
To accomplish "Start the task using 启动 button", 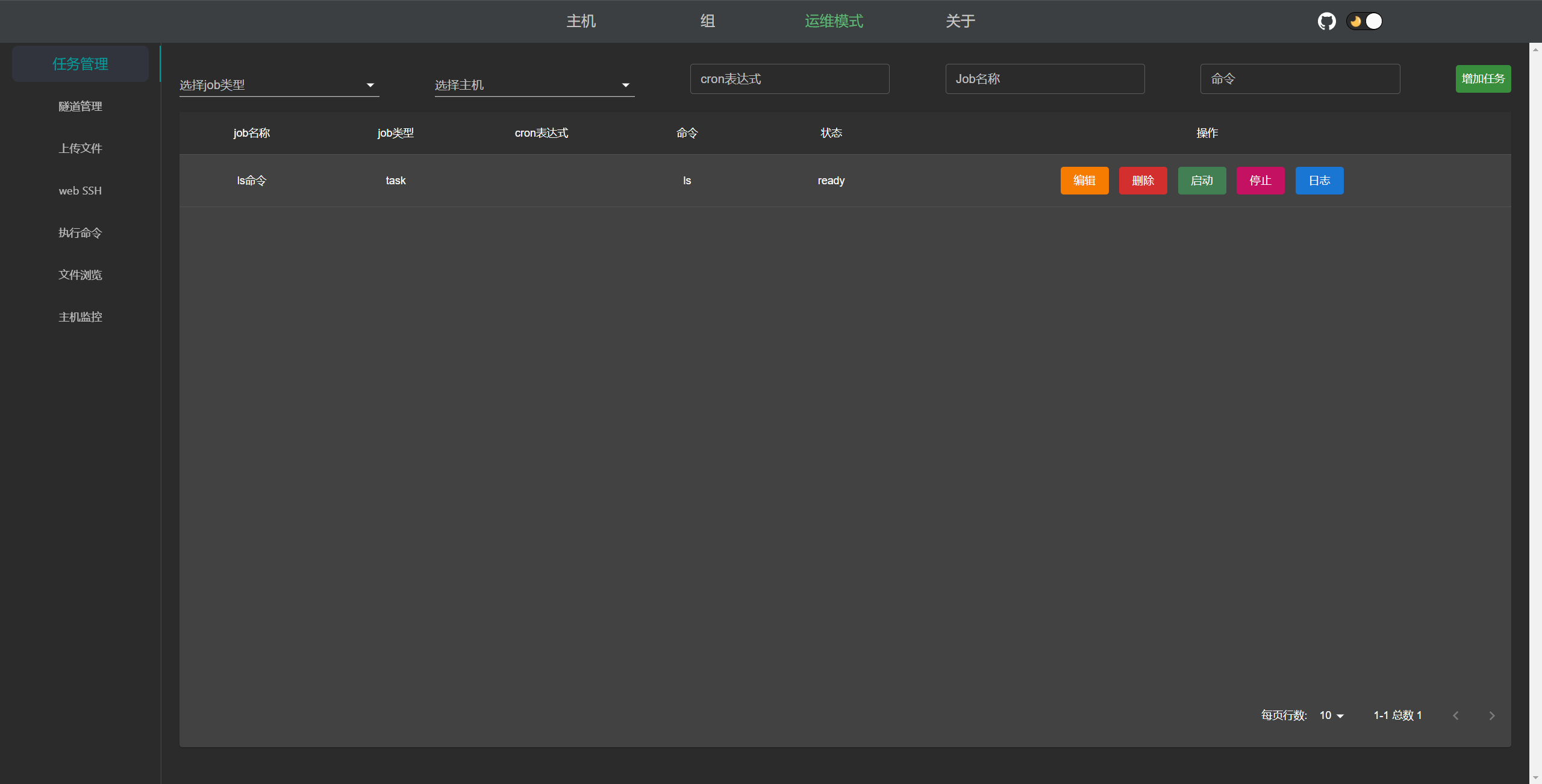I will coord(1202,181).
